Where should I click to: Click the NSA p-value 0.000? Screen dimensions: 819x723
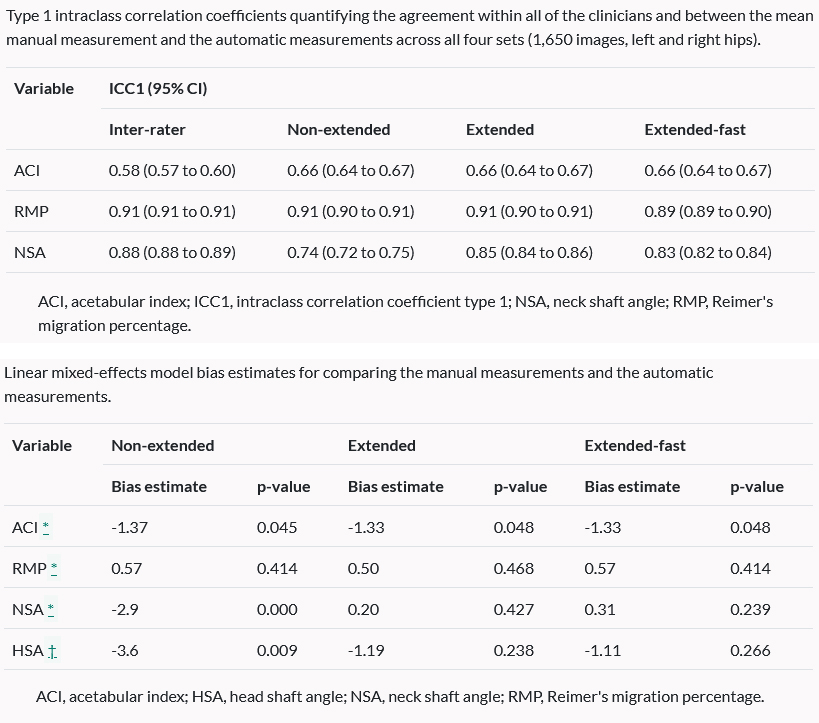(277, 610)
